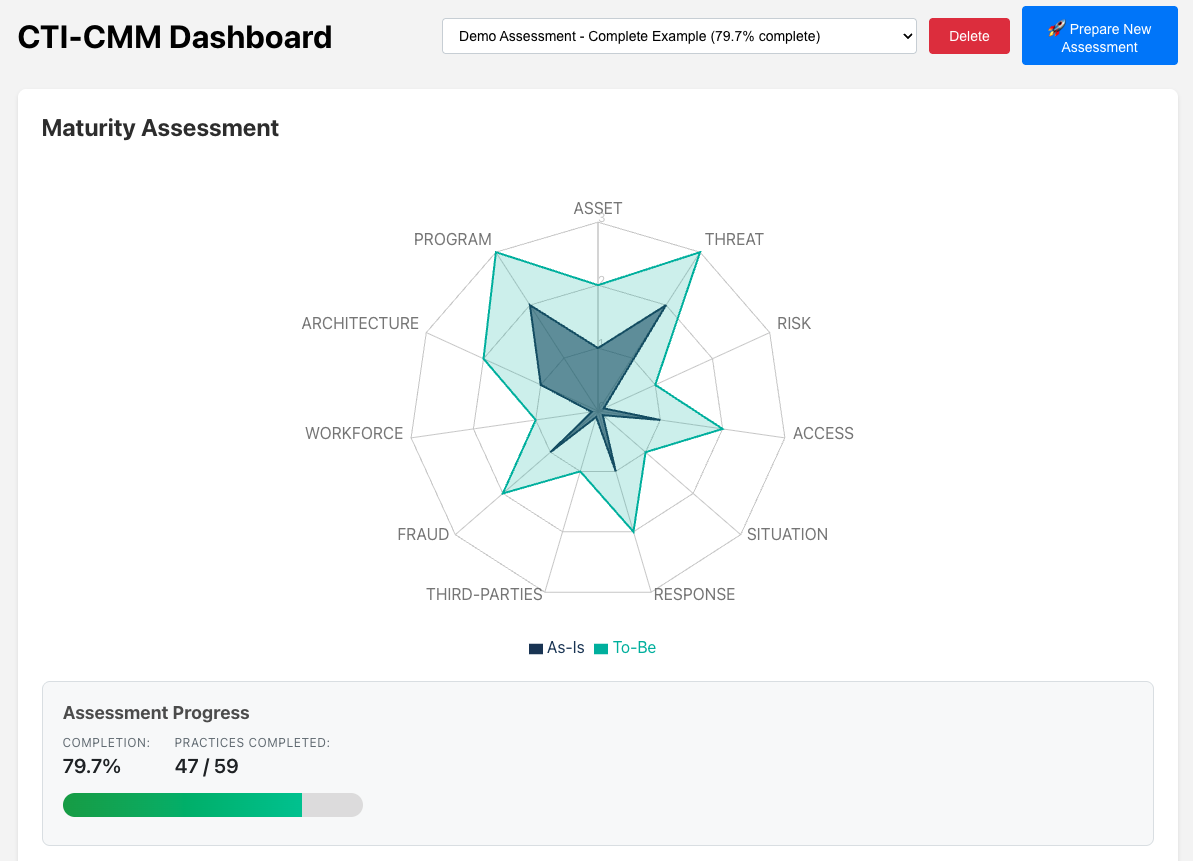Select the PROGRAM label on the chart
1193x861 pixels.
click(452, 239)
